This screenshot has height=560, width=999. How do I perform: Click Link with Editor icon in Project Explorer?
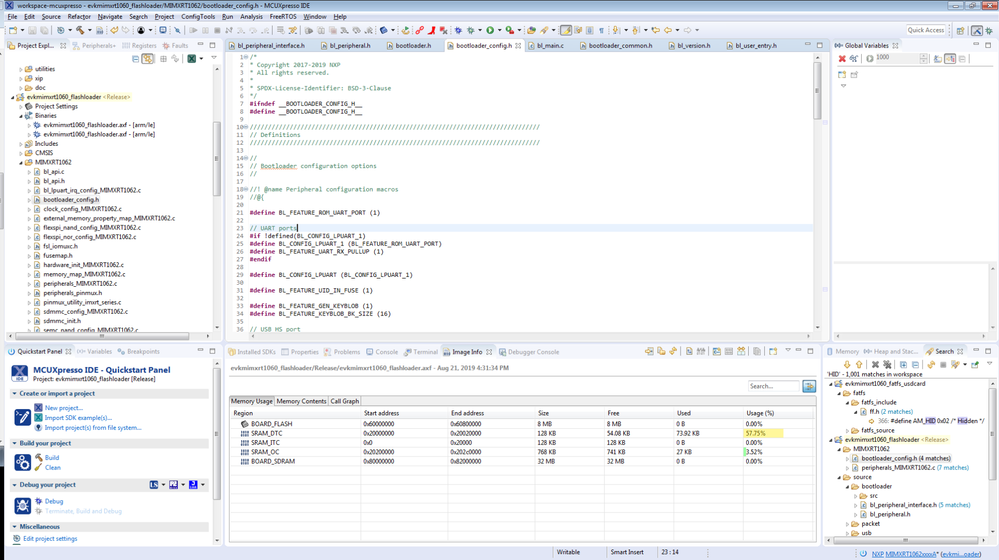(x=148, y=59)
